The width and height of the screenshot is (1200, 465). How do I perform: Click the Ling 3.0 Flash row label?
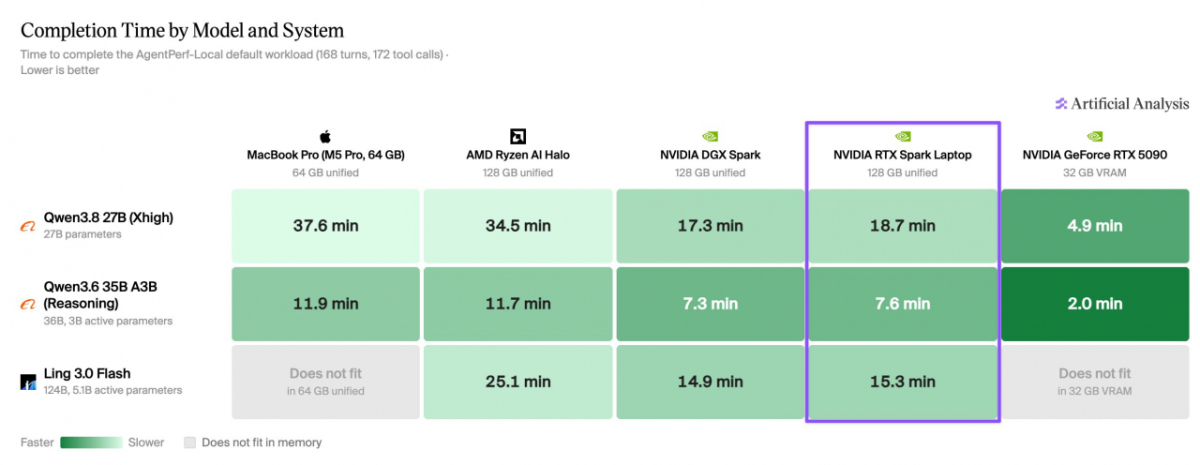pos(86,373)
